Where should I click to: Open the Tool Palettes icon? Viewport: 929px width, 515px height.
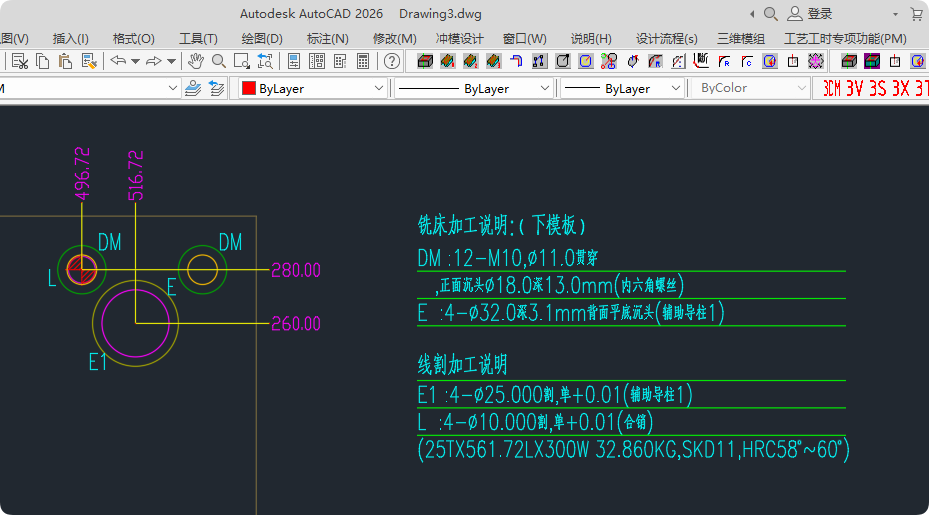point(340,61)
